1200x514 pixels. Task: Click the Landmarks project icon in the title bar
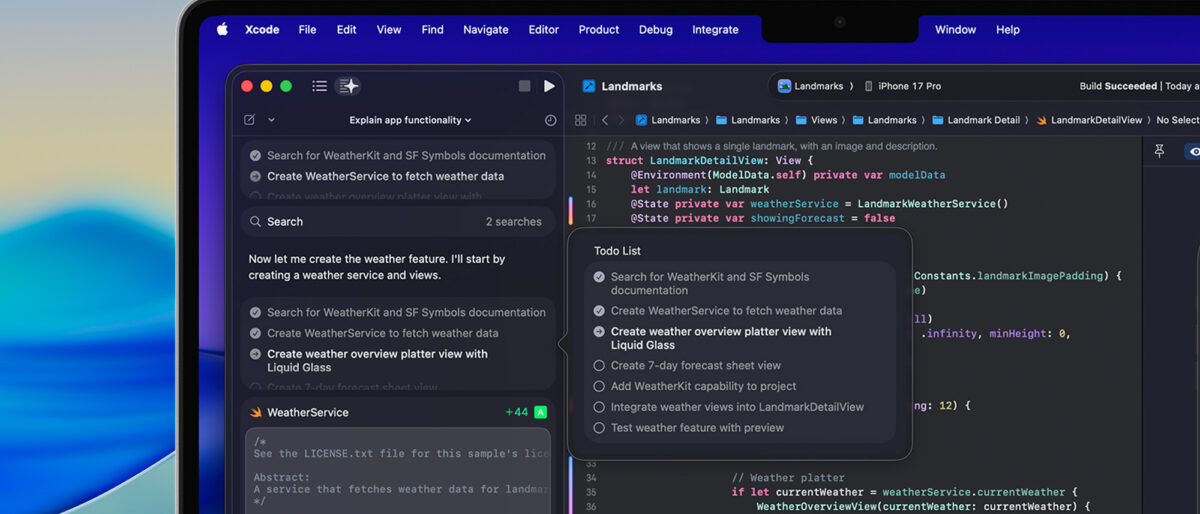pyautogui.click(x=589, y=86)
